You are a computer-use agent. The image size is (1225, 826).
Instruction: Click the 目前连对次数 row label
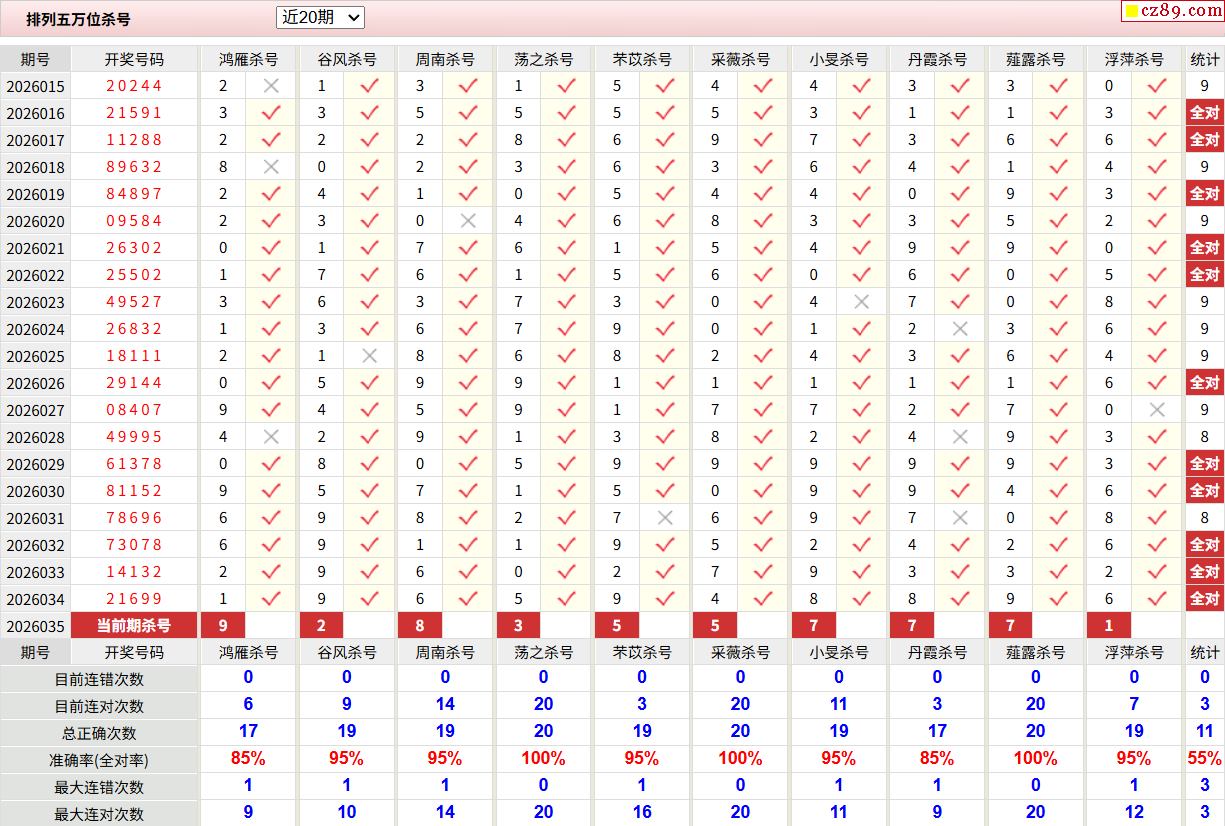(x=99, y=706)
